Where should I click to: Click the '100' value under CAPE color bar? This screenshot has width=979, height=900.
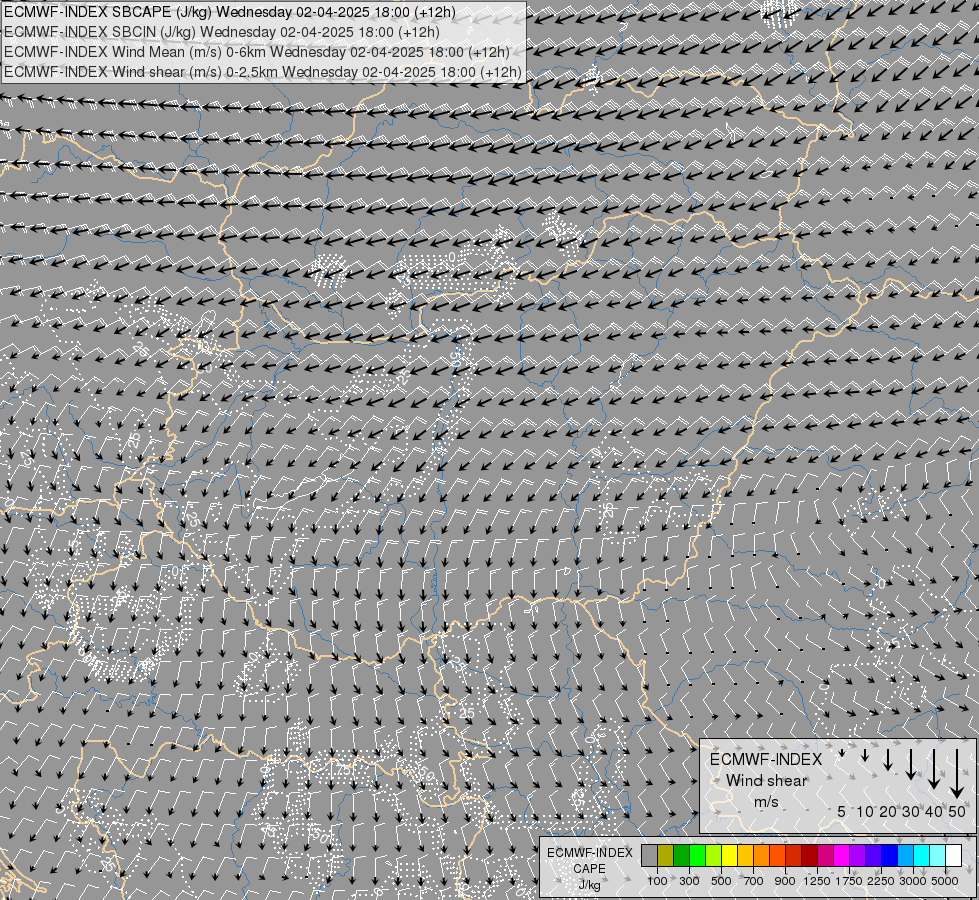[x=657, y=881]
